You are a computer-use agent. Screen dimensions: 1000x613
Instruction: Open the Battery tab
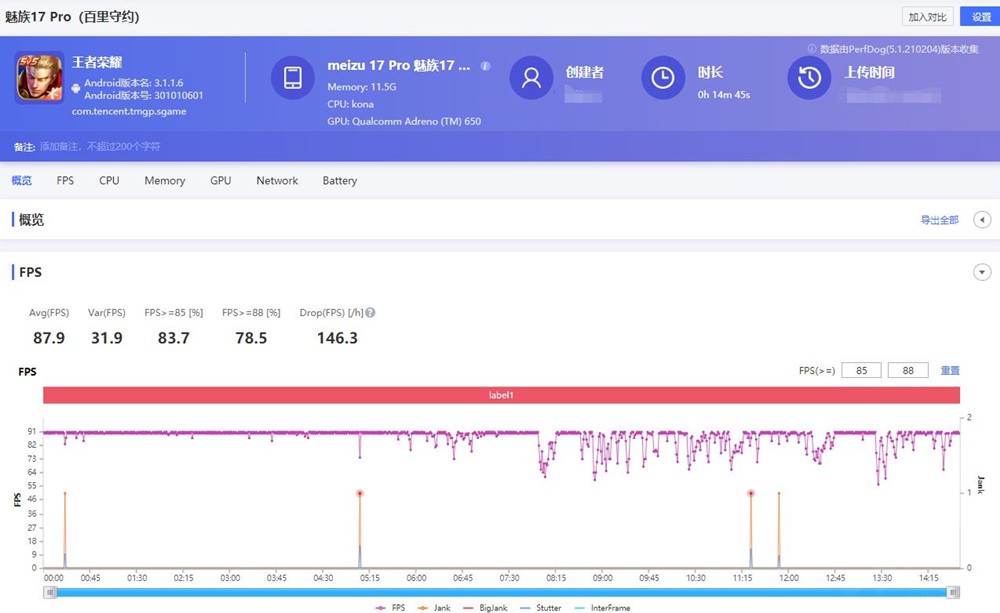click(340, 181)
